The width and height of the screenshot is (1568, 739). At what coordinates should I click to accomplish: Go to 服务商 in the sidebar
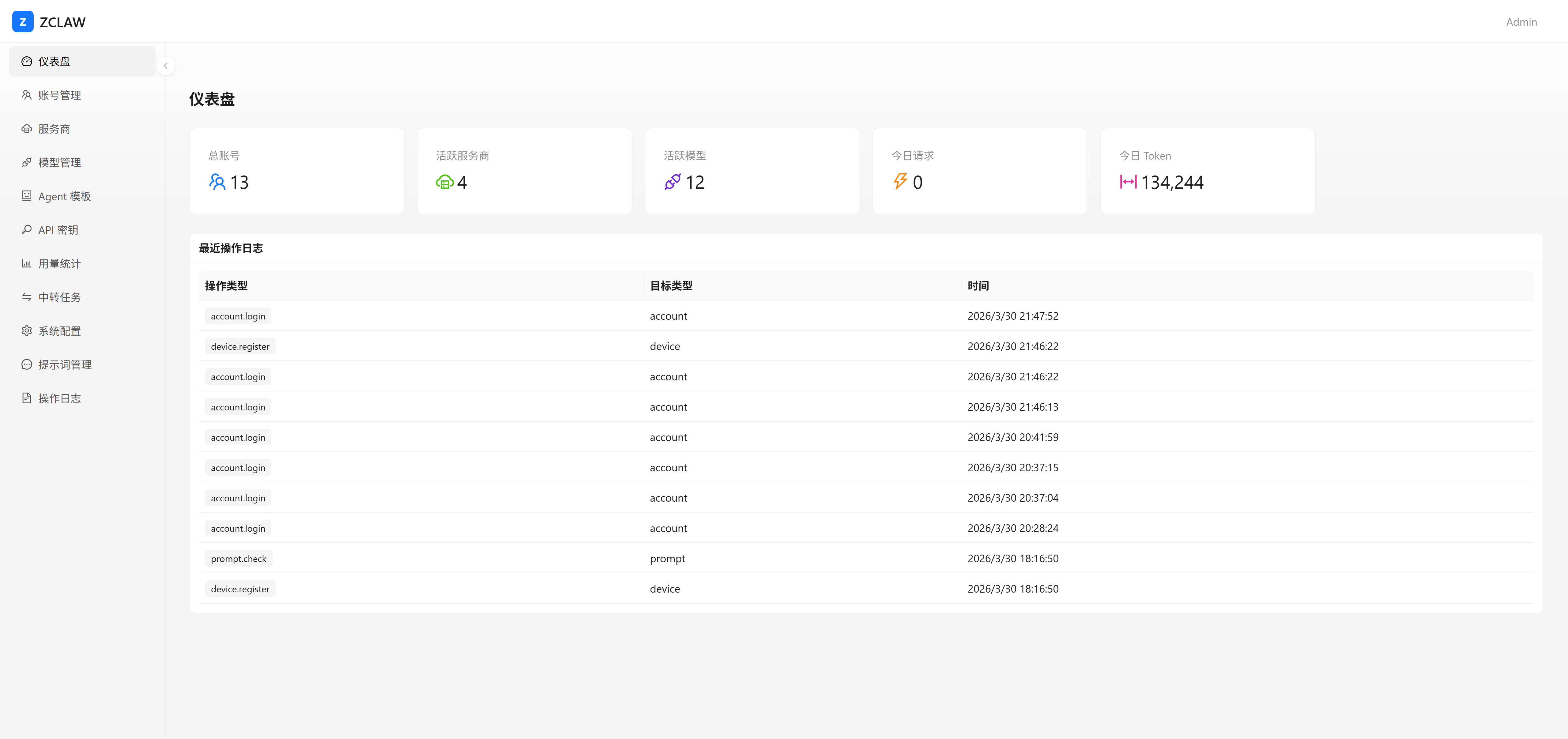click(x=54, y=129)
